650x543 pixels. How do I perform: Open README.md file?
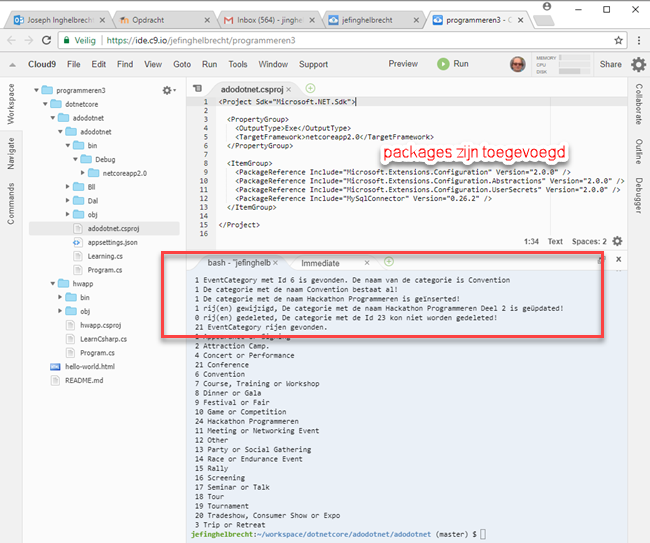(84, 381)
